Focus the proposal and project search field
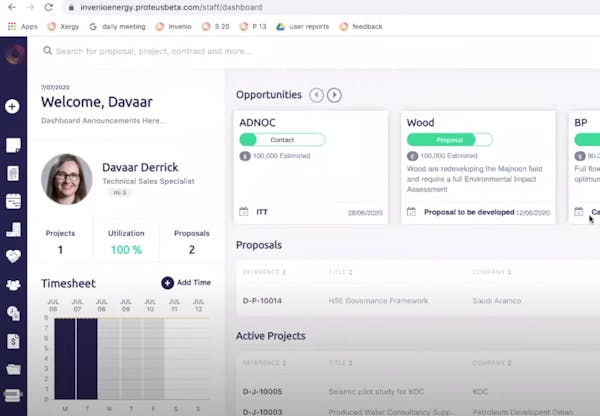Screen dimensions: 600x416 point(153,51)
